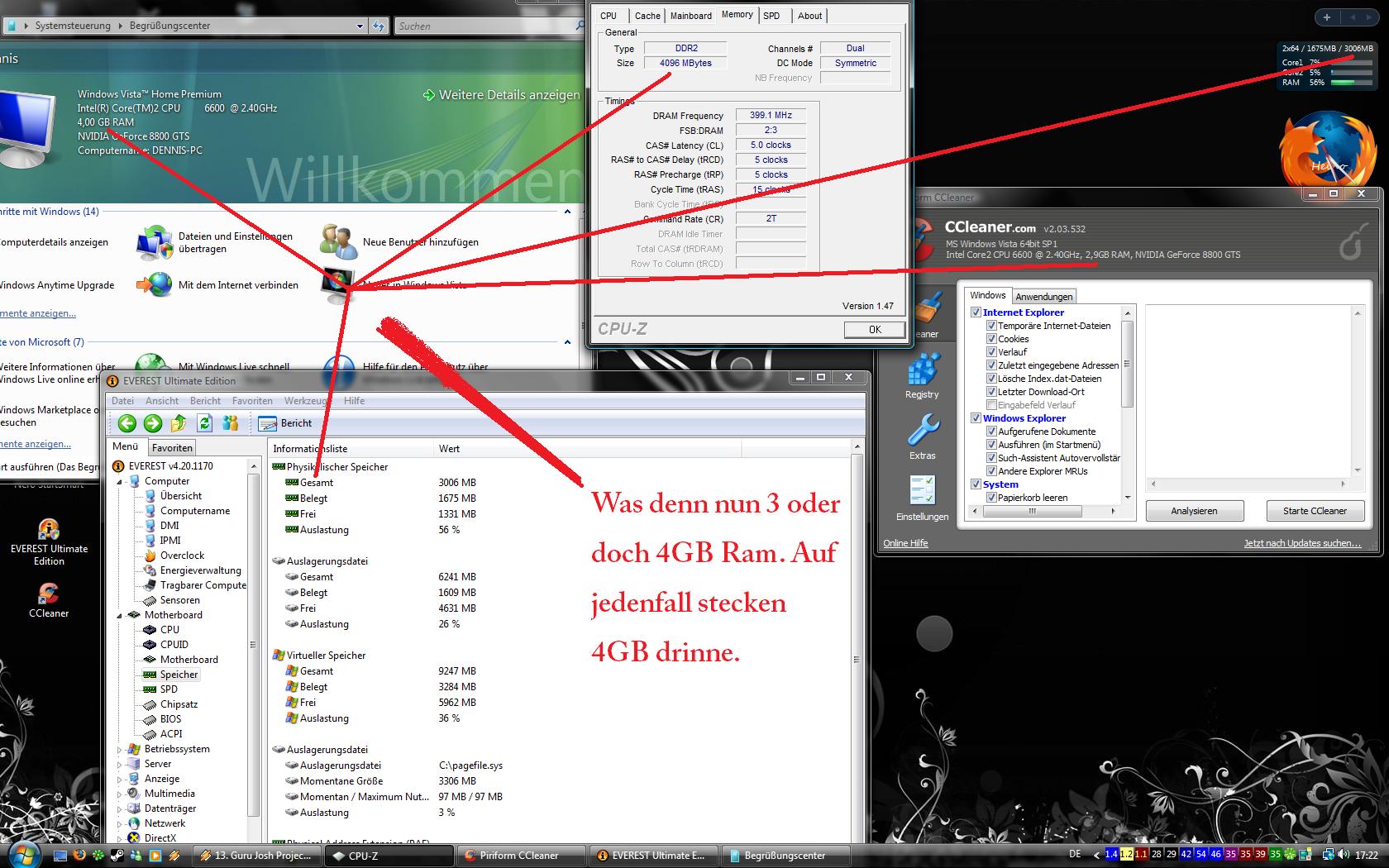Click EVEREST toolbar users icon
The image size is (1389, 868).
(231, 423)
